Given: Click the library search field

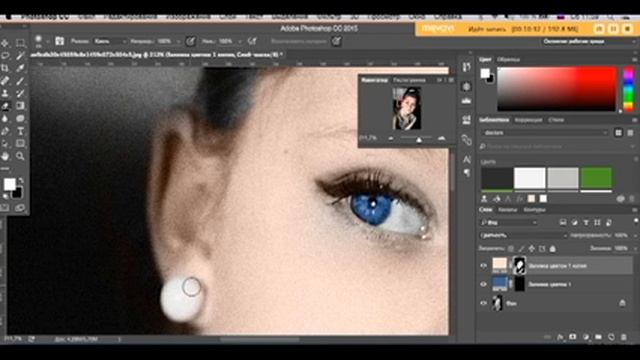Looking at the screenshot, I should click(x=558, y=146).
